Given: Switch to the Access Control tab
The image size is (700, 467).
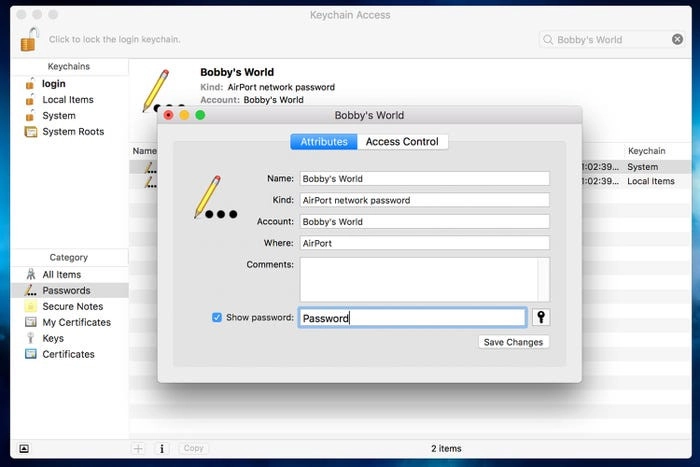Looking at the screenshot, I should pos(402,142).
